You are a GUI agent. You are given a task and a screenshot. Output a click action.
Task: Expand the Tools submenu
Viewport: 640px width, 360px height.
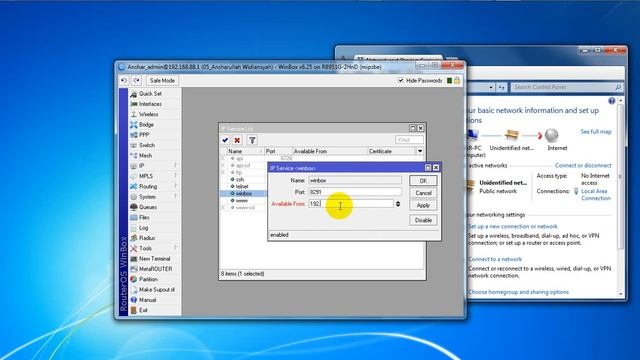click(153, 248)
